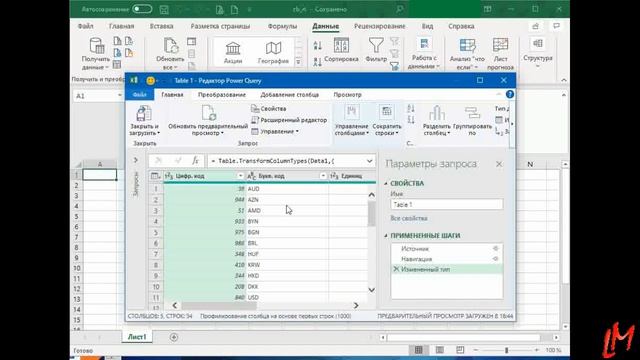The height and width of the screenshot is (360, 640).
Task: Close the Параметры запроса pane
Action: click(x=499, y=164)
